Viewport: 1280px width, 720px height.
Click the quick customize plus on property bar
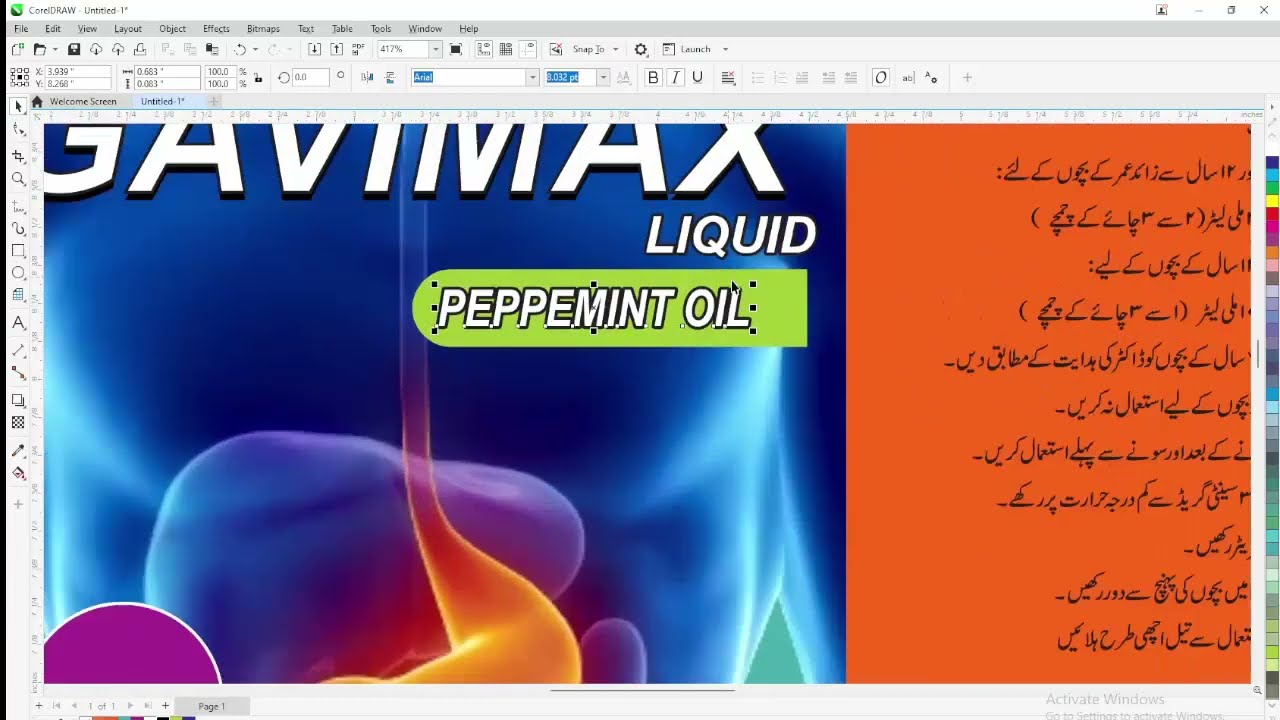[967, 77]
